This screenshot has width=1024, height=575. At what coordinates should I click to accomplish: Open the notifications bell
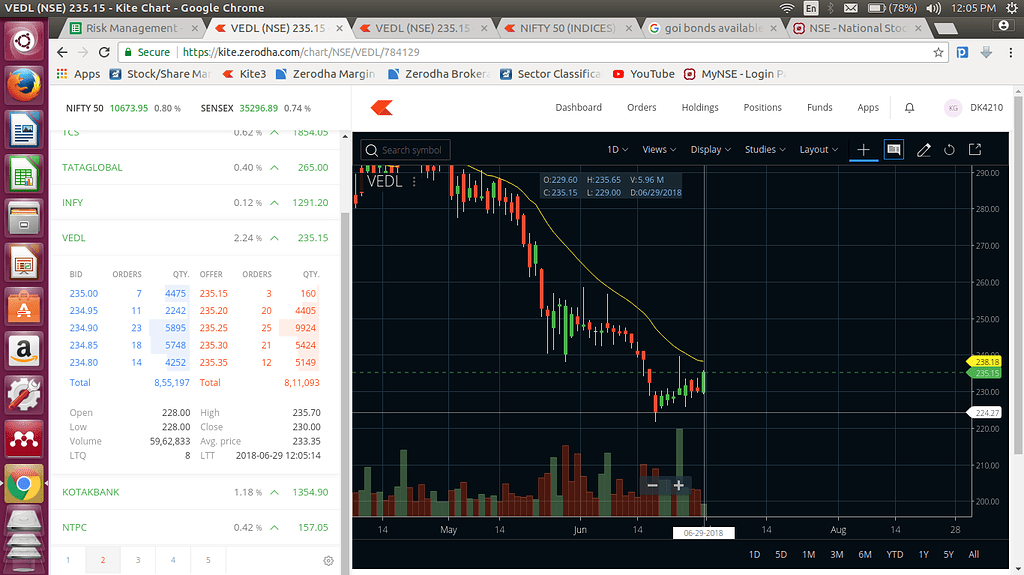click(909, 108)
